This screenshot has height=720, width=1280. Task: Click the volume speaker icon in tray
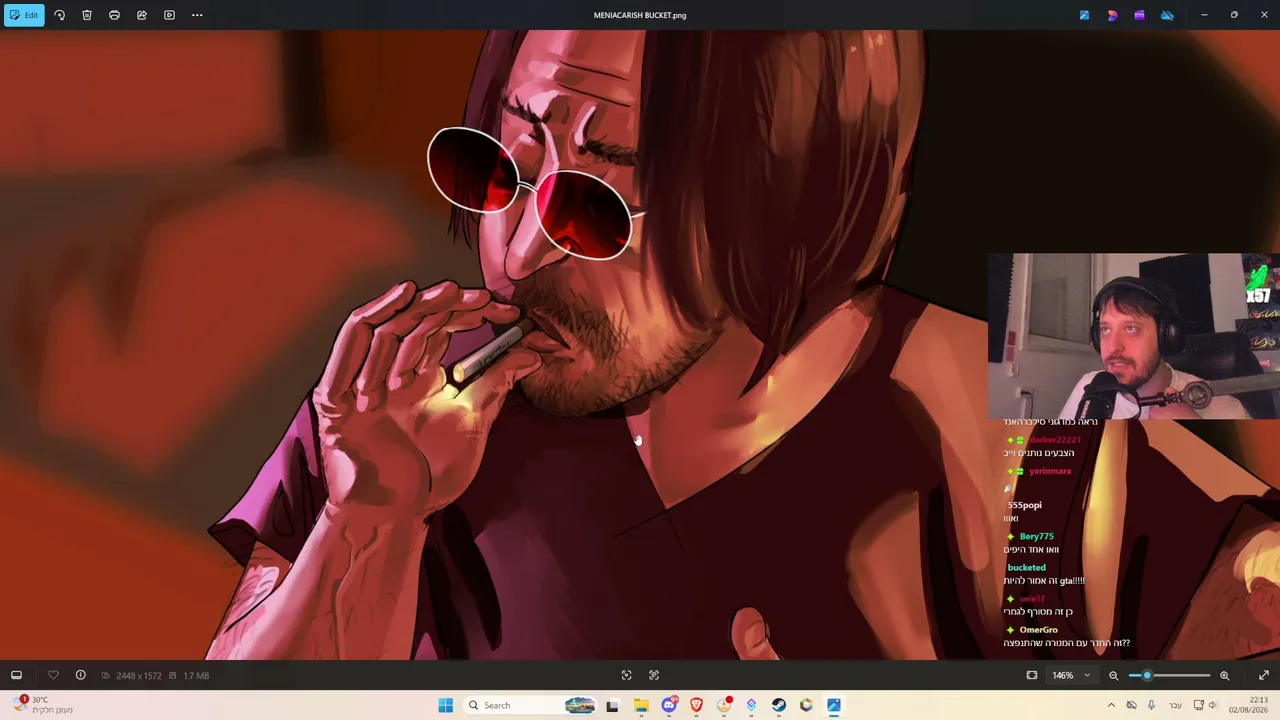(1213, 705)
